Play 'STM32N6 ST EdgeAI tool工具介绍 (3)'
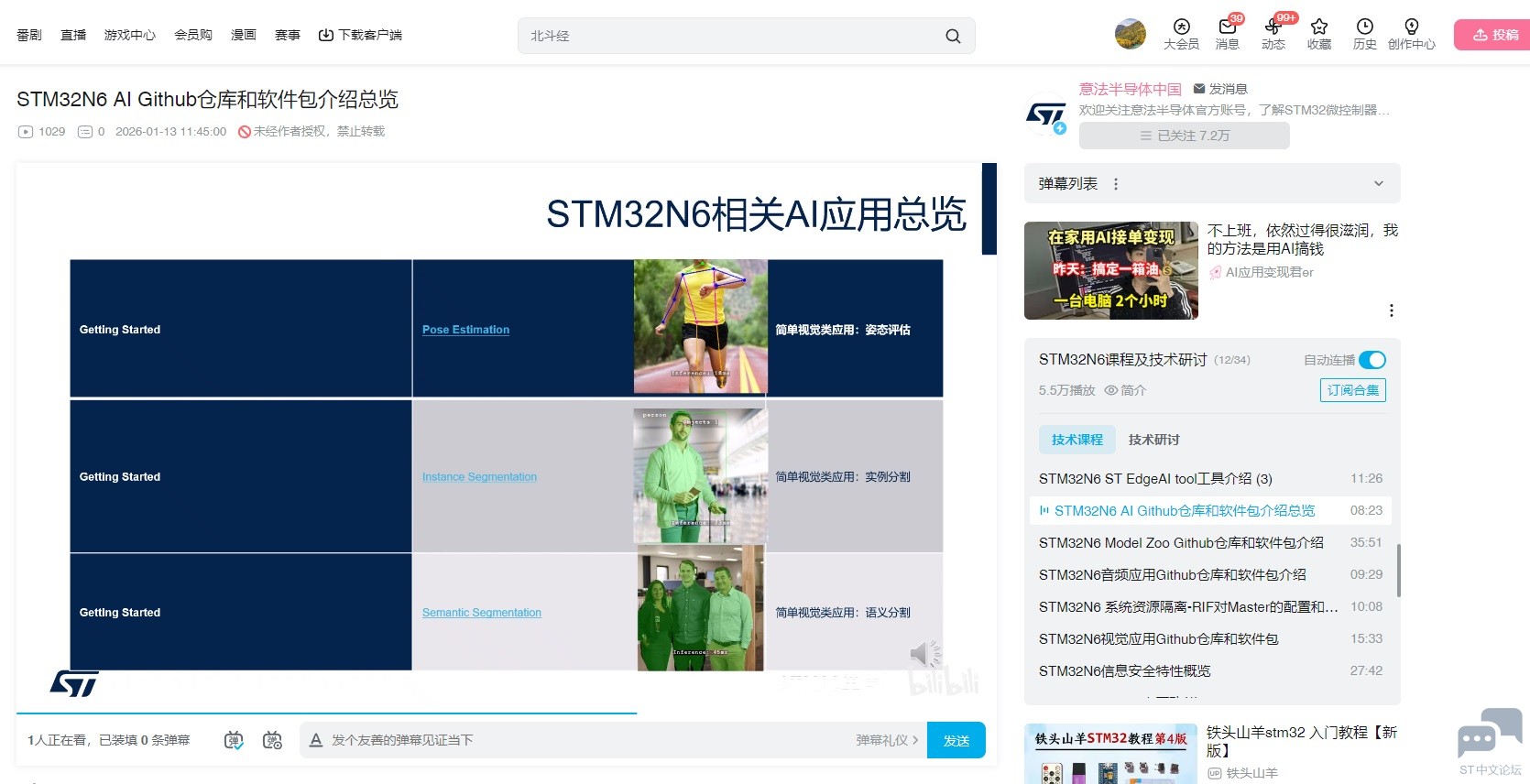 coord(1210,478)
